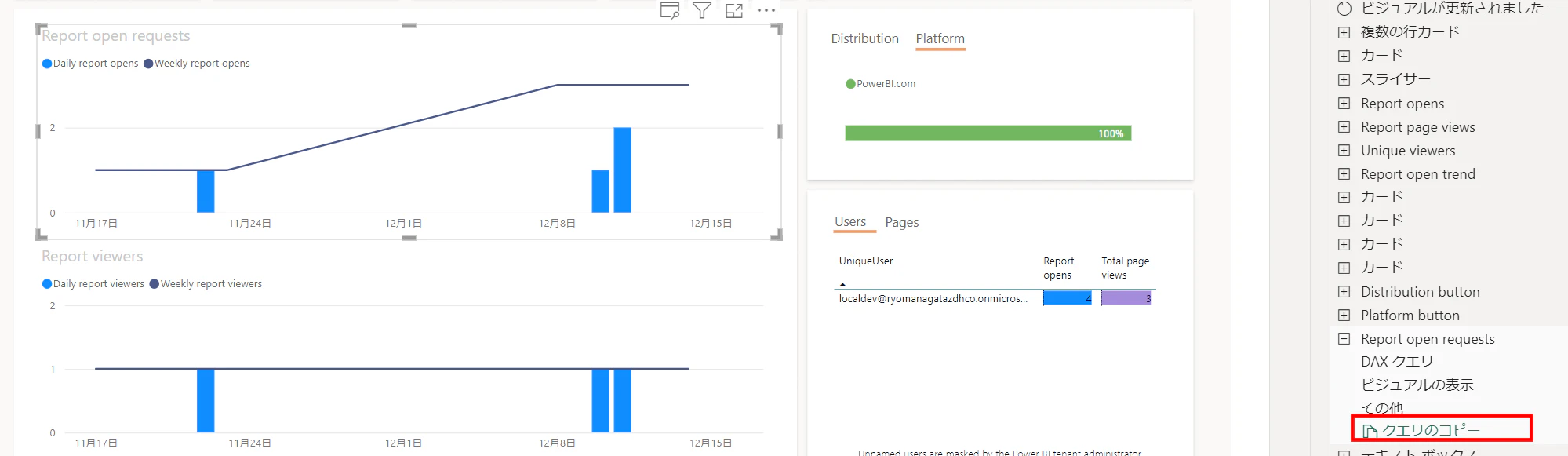Click the Daily report opens legend marker
Image resolution: width=1568 pixels, height=456 pixels.
tap(47, 64)
